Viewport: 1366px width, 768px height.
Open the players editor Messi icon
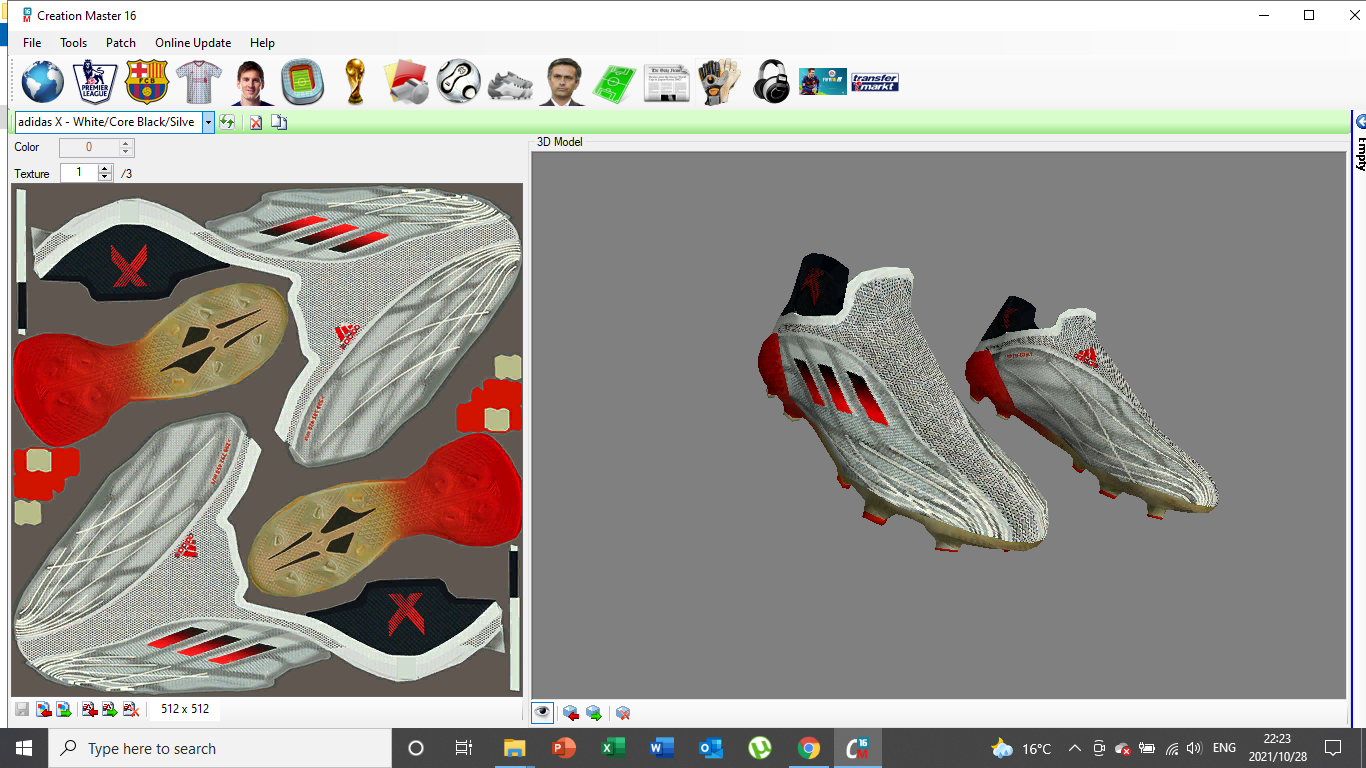(251, 82)
